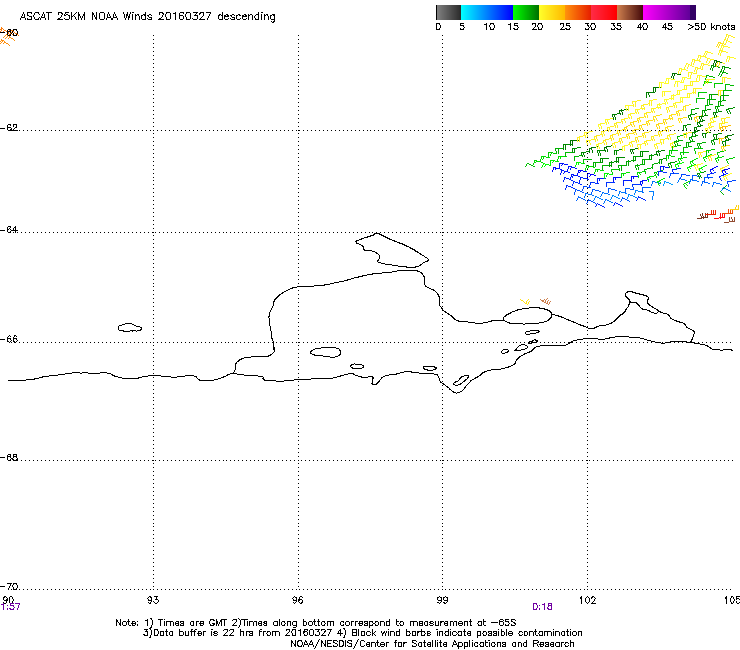Image resolution: width=740 pixels, height=650 pixels.
Task: Click the gray 0-5 knots color segment
Action: coord(448,12)
